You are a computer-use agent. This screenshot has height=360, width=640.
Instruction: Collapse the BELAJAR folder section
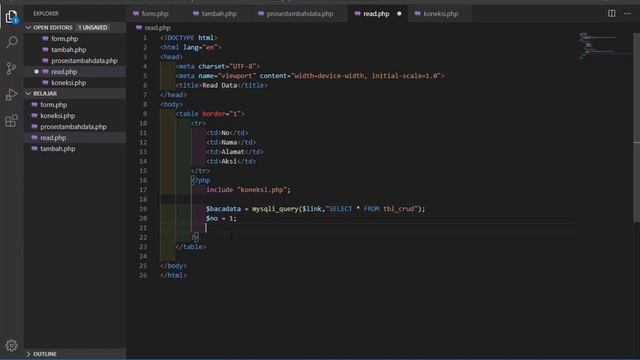tap(28, 93)
